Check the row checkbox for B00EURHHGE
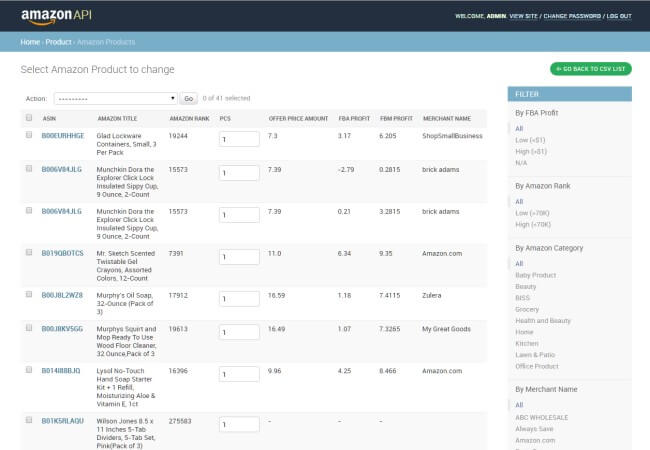 coord(29,135)
